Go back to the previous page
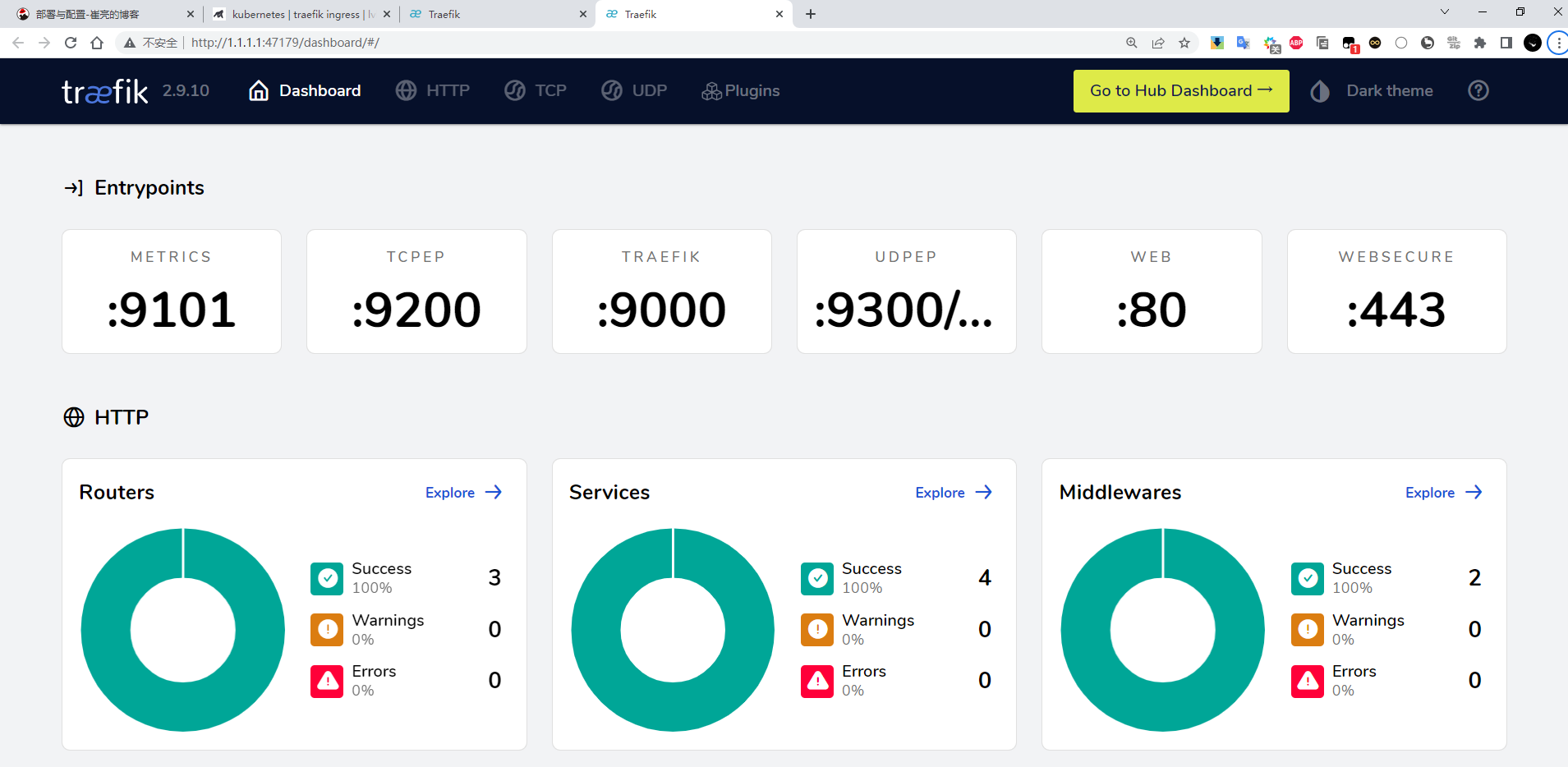The width and height of the screenshot is (1568, 767). point(18,43)
